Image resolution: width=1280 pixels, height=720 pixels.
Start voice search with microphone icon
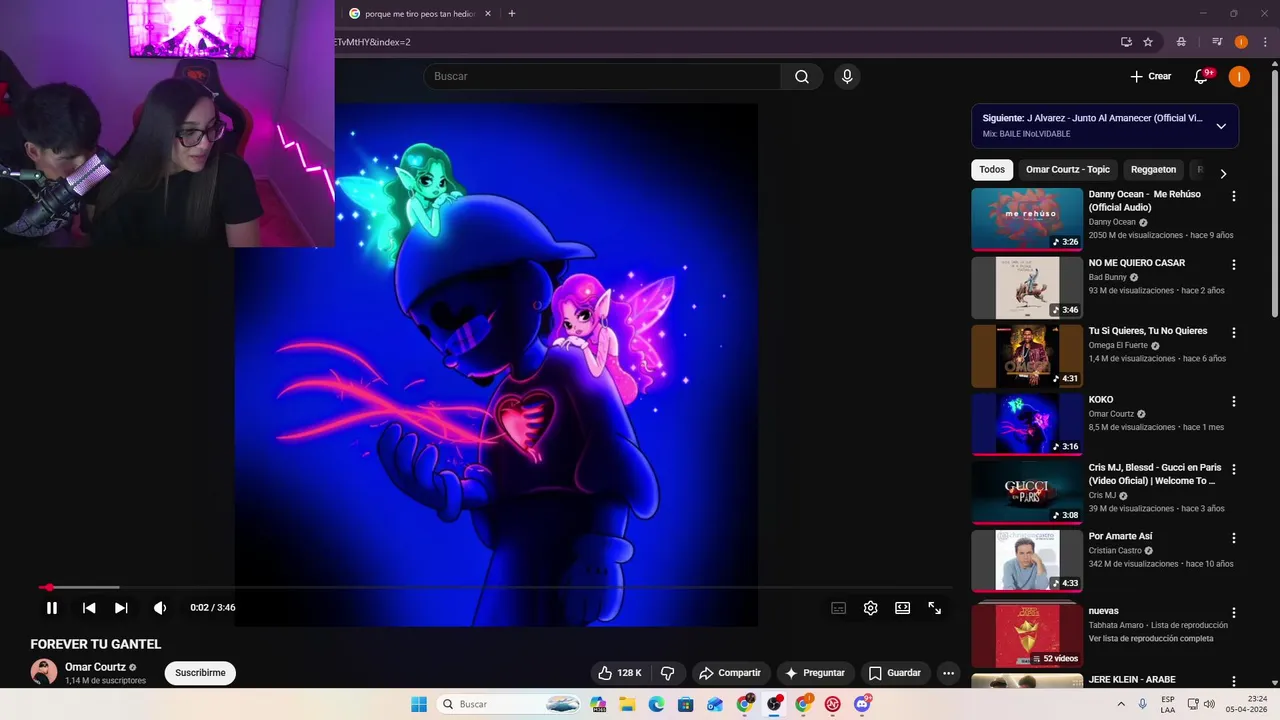847,76
